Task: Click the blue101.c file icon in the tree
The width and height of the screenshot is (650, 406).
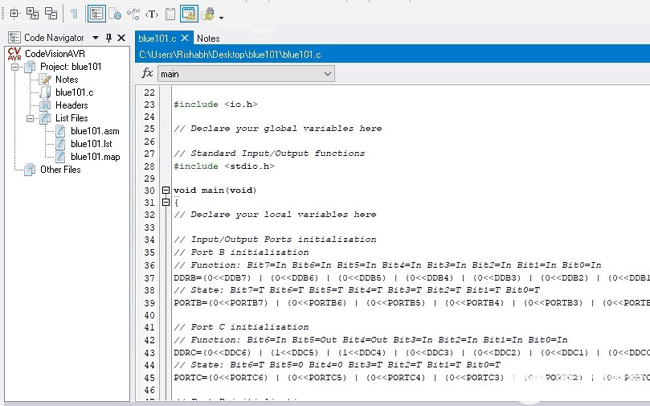Action: click(x=45, y=92)
